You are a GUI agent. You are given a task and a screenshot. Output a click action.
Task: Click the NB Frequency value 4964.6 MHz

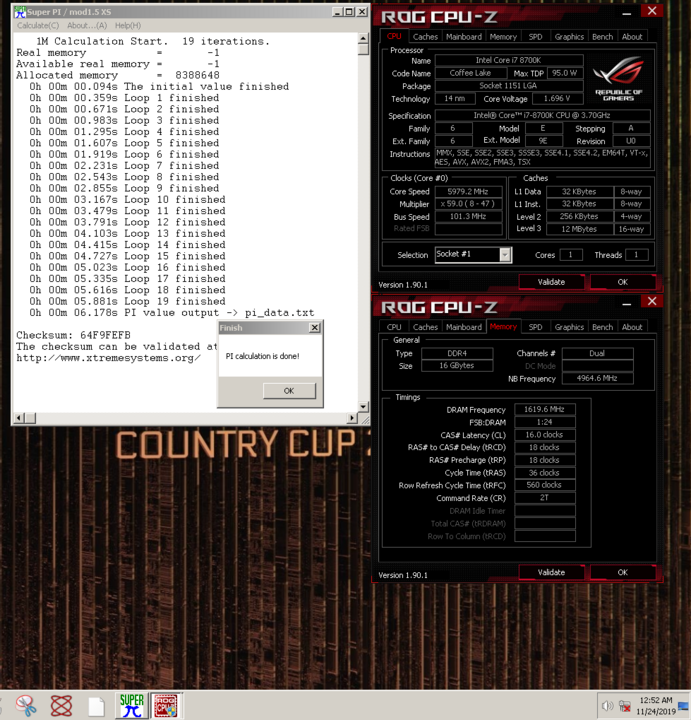pos(597,378)
